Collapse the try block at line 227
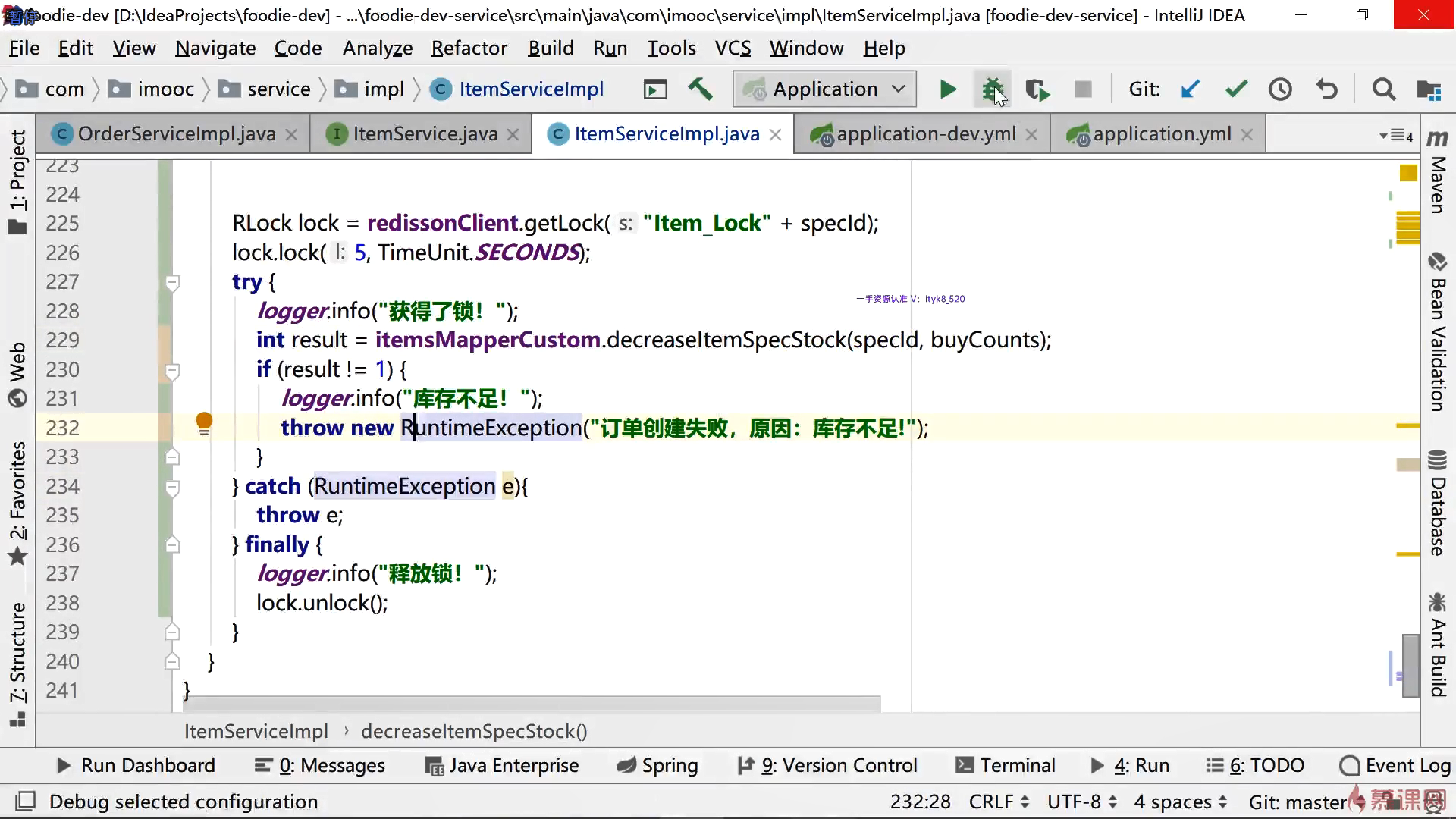 pos(173,283)
